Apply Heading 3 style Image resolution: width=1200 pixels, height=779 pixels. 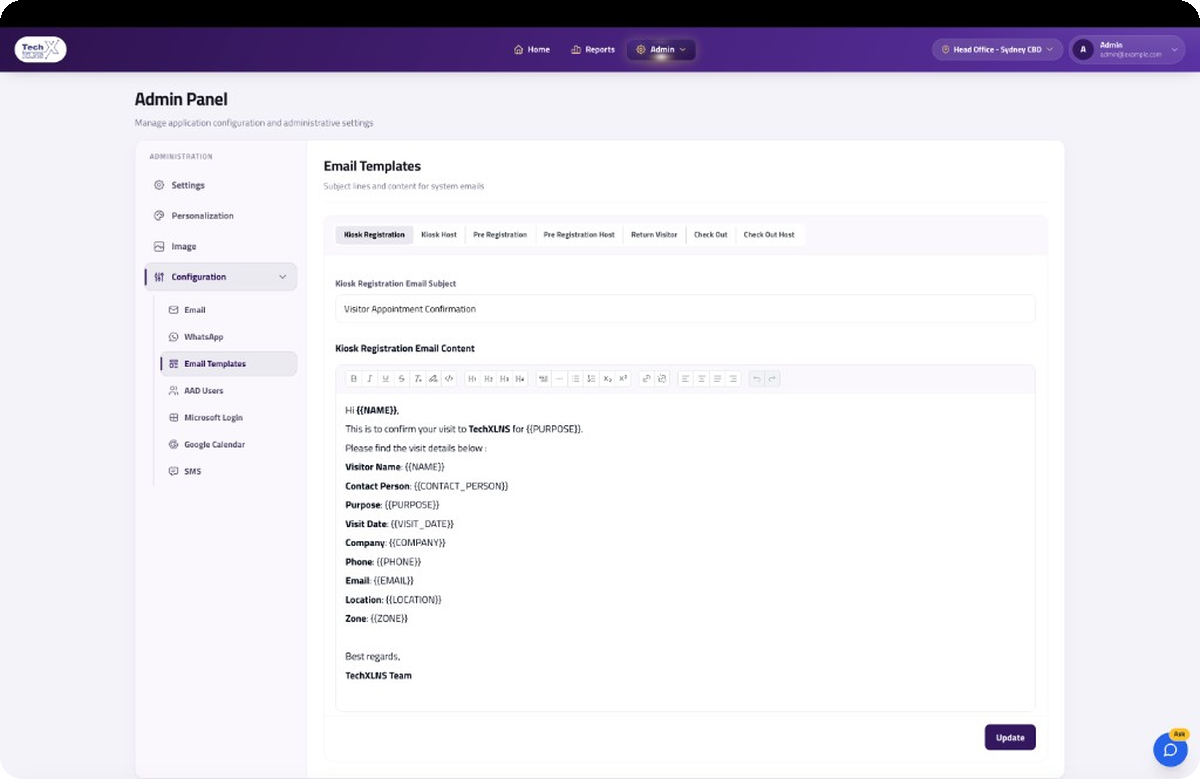pyautogui.click(x=504, y=379)
